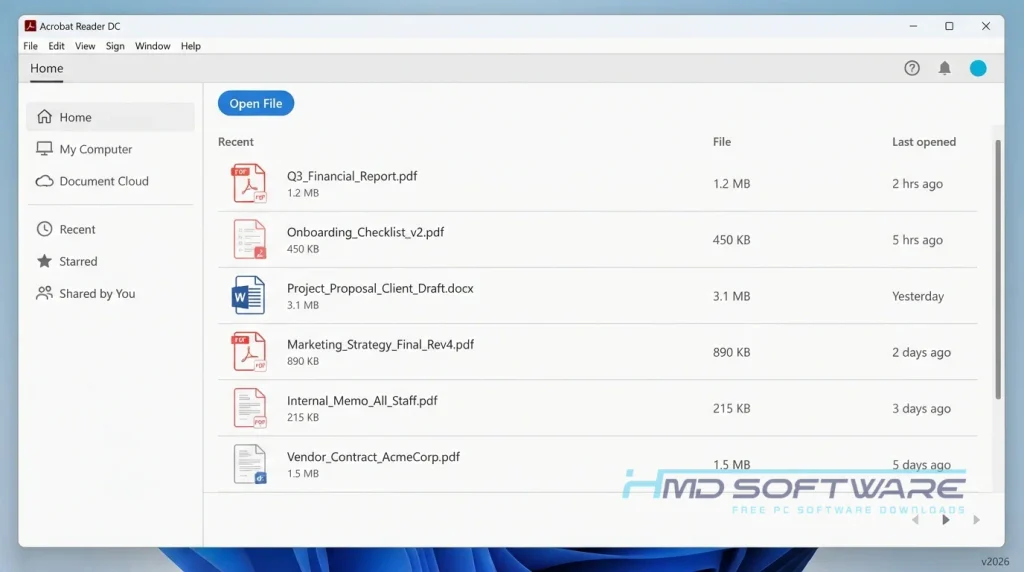Select the Home tab
The height and width of the screenshot is (572, 1024).
[46, 69]
